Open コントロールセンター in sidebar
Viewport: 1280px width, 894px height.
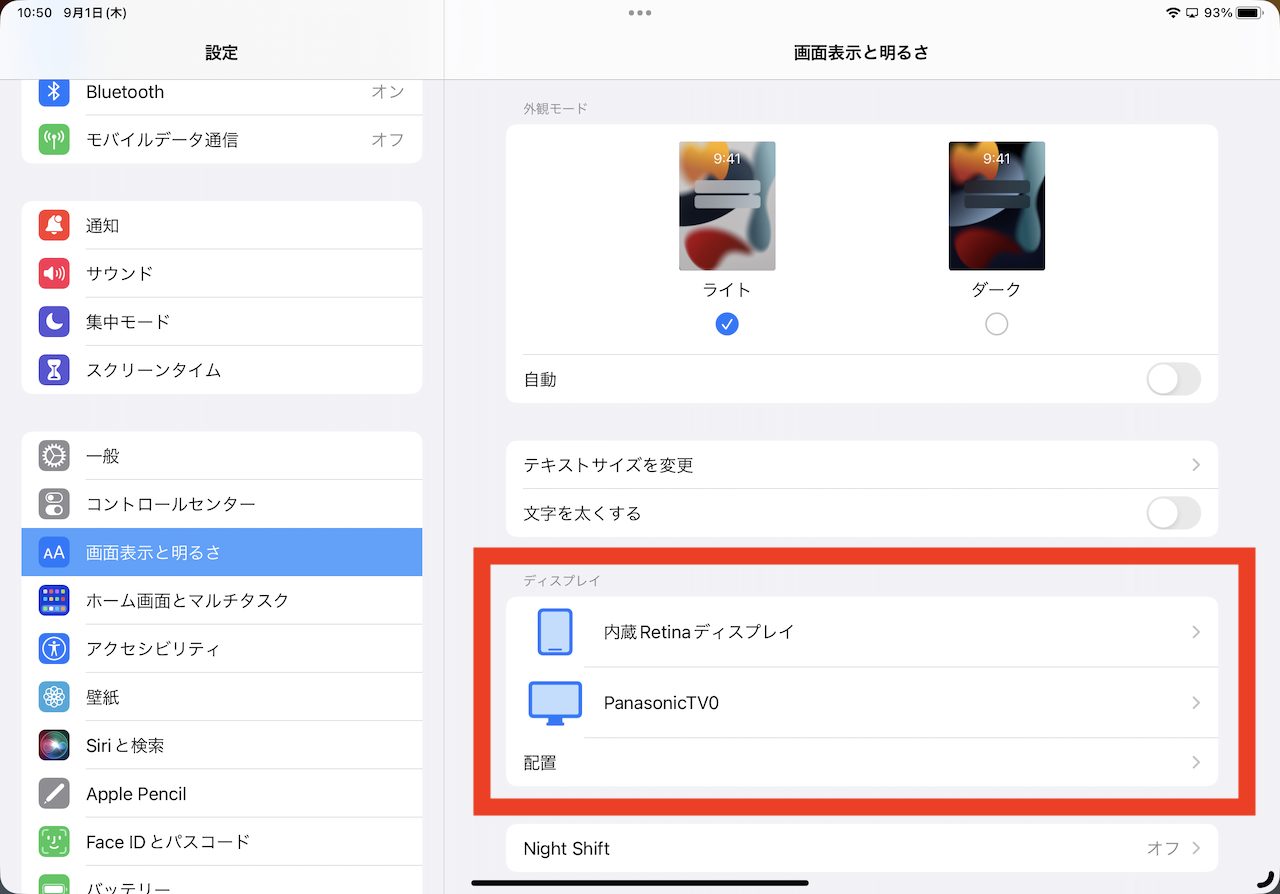point(222,504)
